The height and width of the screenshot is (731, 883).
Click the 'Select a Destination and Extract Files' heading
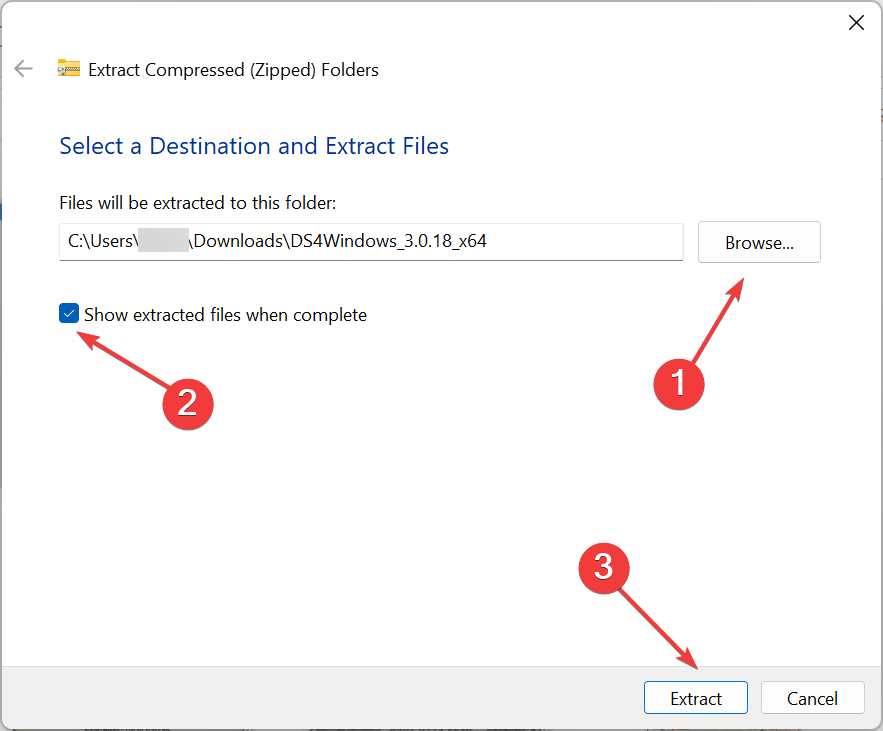pyautogui.click(x=254, y=146)
